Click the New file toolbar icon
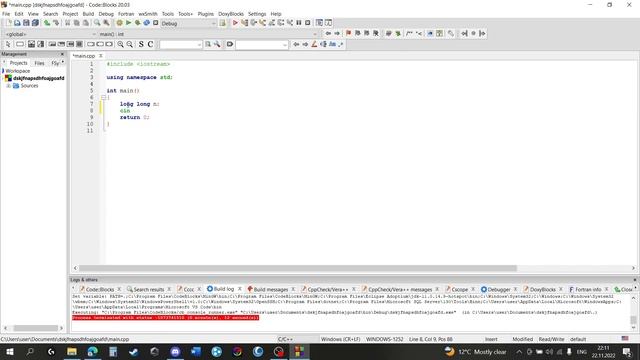The image size is (640, 360). point(8,23)
